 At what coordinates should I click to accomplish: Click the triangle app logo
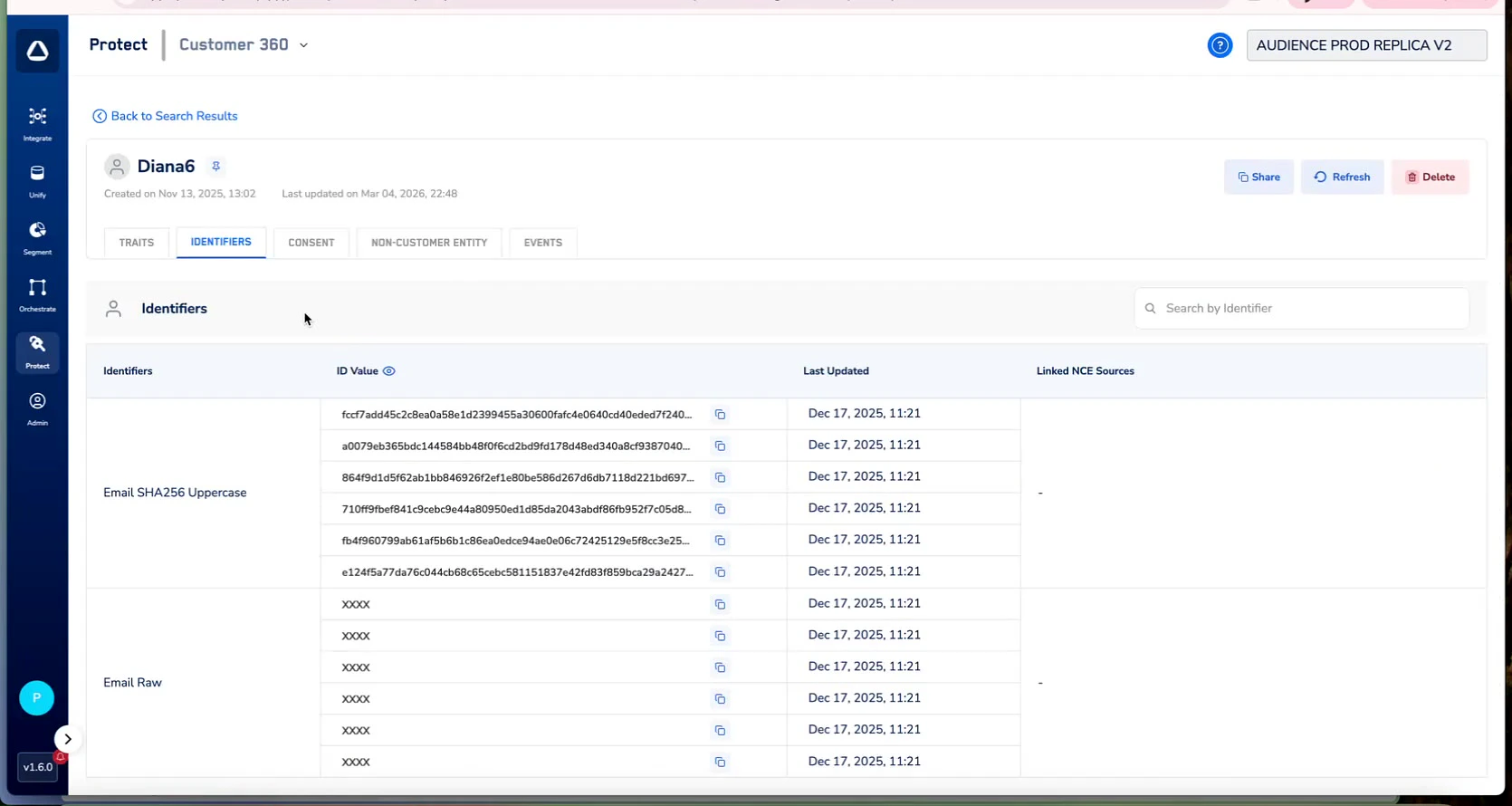tap(37, 51)
